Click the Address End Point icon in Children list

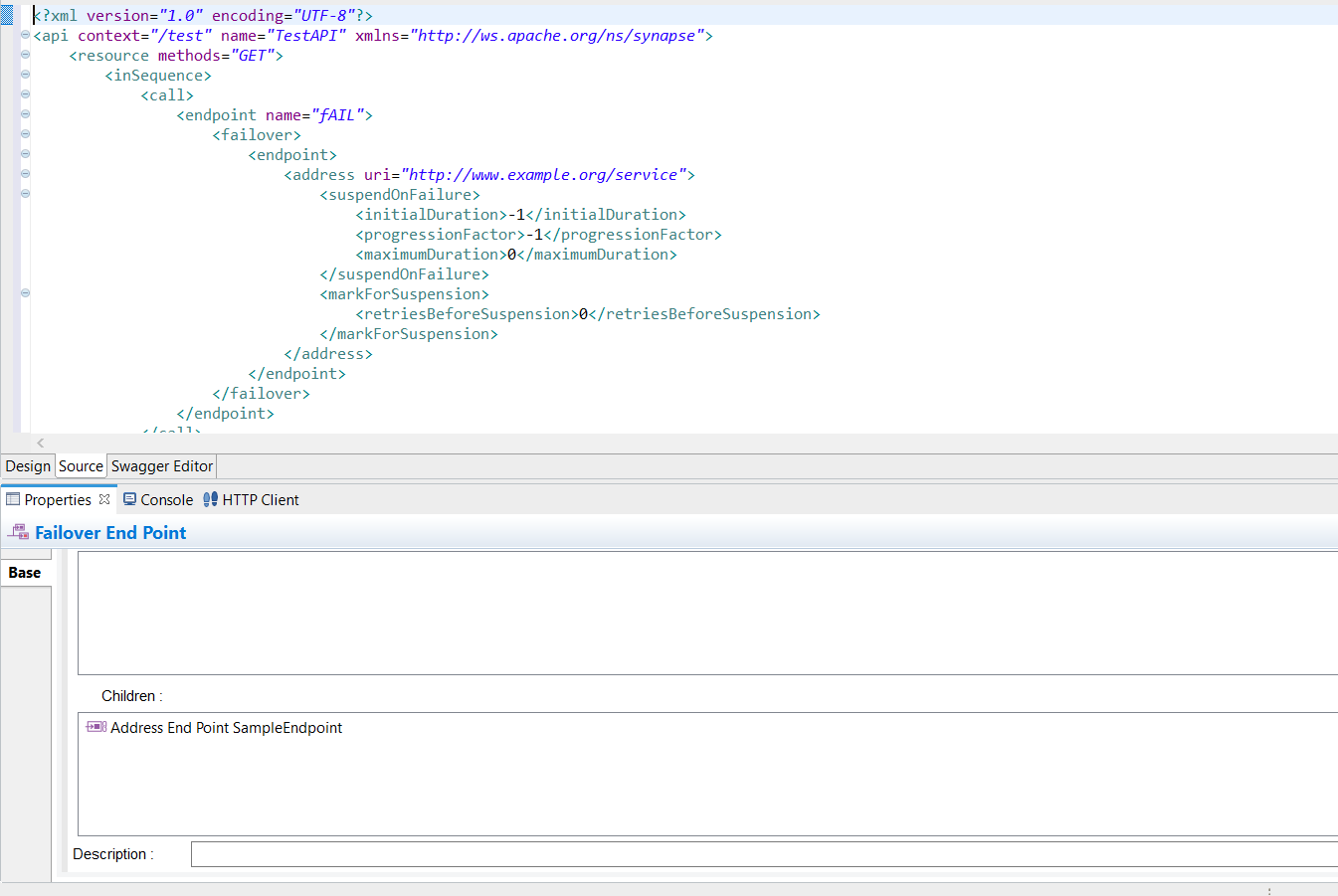point(96,727)
